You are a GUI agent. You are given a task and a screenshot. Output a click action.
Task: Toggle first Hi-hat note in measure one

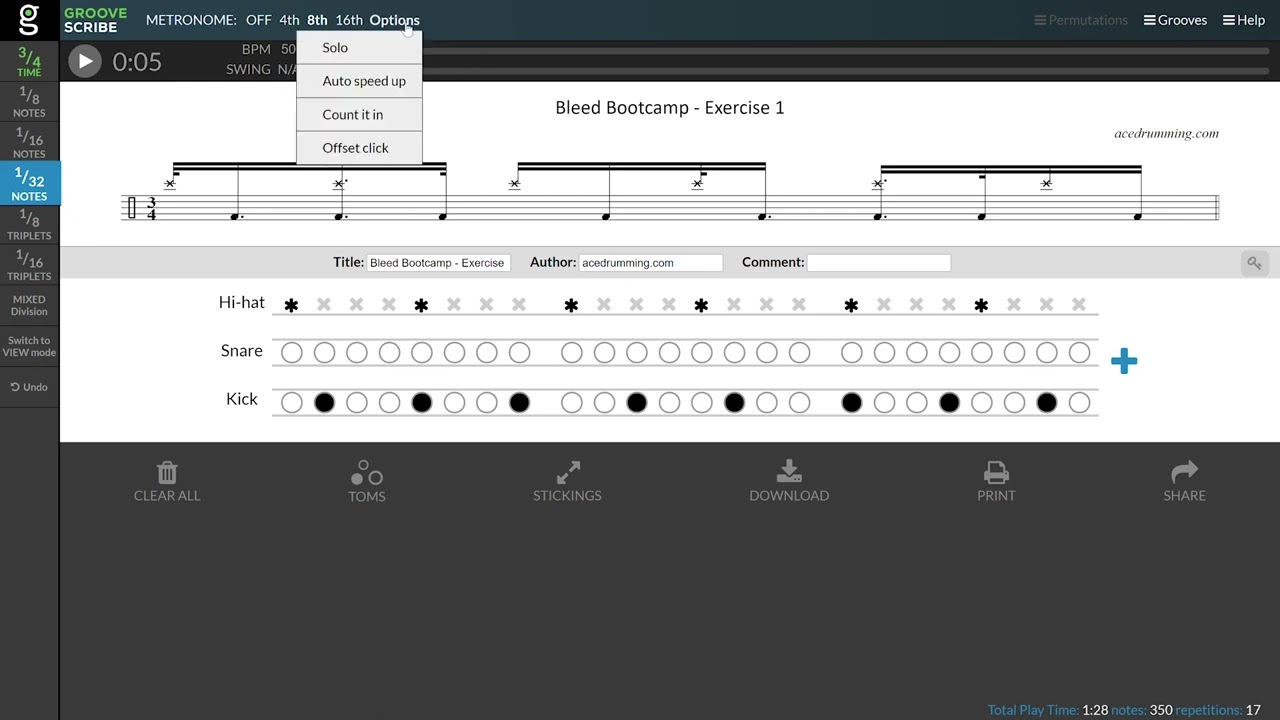coord(291,305)
